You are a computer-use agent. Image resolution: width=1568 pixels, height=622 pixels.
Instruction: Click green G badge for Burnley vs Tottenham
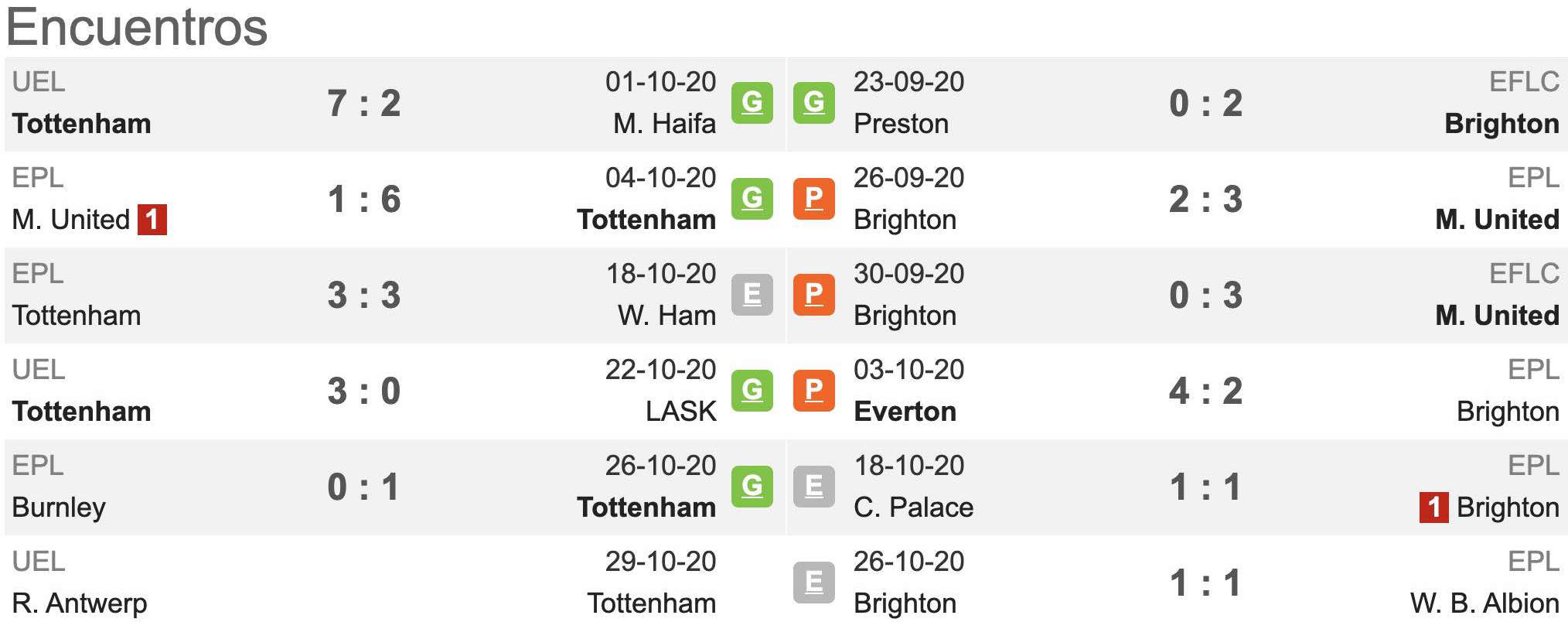[x=752, y=487]
